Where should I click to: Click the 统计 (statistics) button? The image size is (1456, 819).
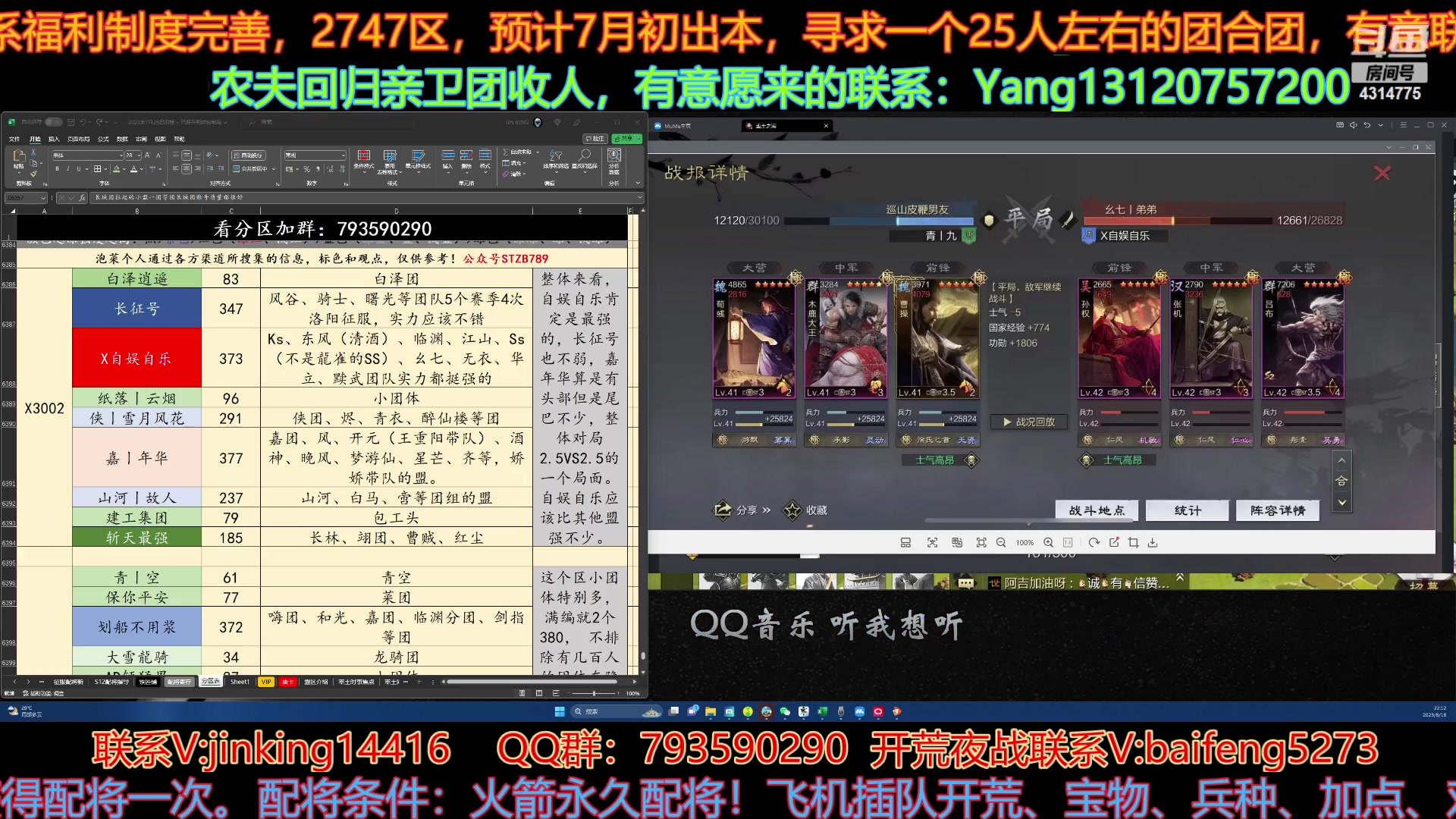tap(1188, 510)
